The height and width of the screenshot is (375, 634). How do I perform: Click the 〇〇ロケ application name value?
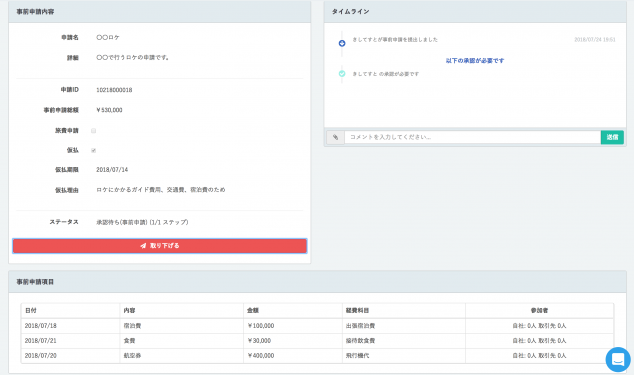pyautogui.click(x=108, y=37)
